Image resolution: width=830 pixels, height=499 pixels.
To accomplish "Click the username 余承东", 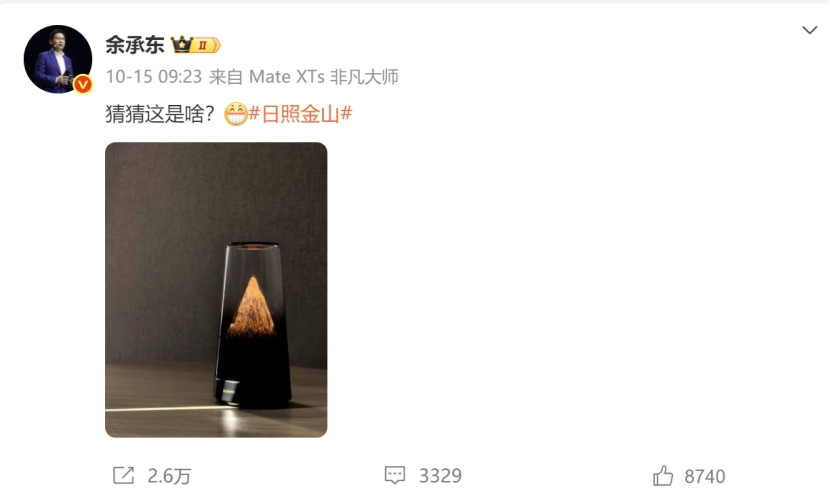I will 135,45.
